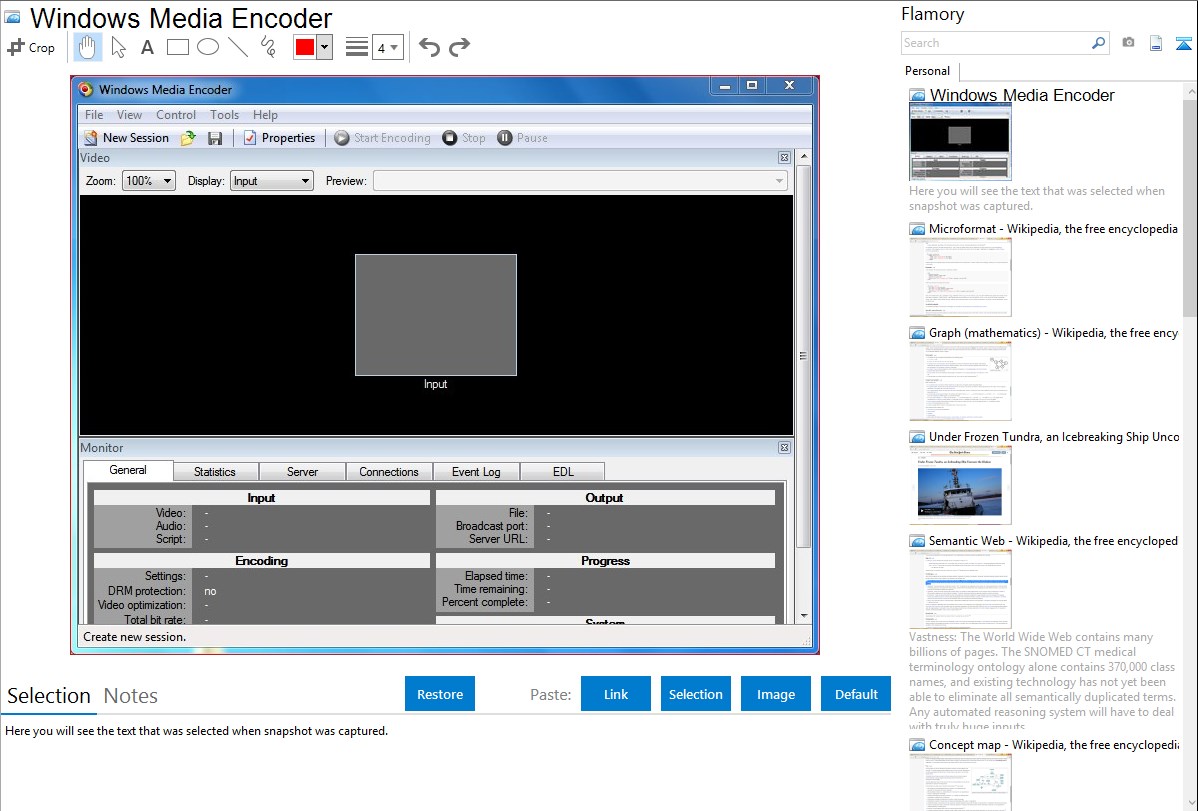1198x811 pixels.
Task: Click New Session in the encoder toolbar
Action: tap(126, 138)
